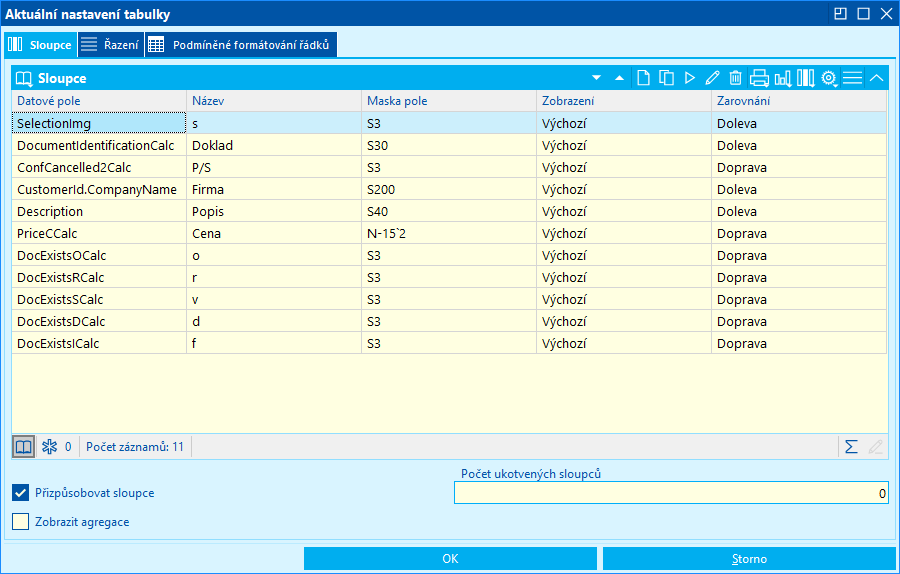Copy the column with the duplicate icon
The height and width of the screenshot is (574, 900).
pyautogui.click(x=666, y=78)
